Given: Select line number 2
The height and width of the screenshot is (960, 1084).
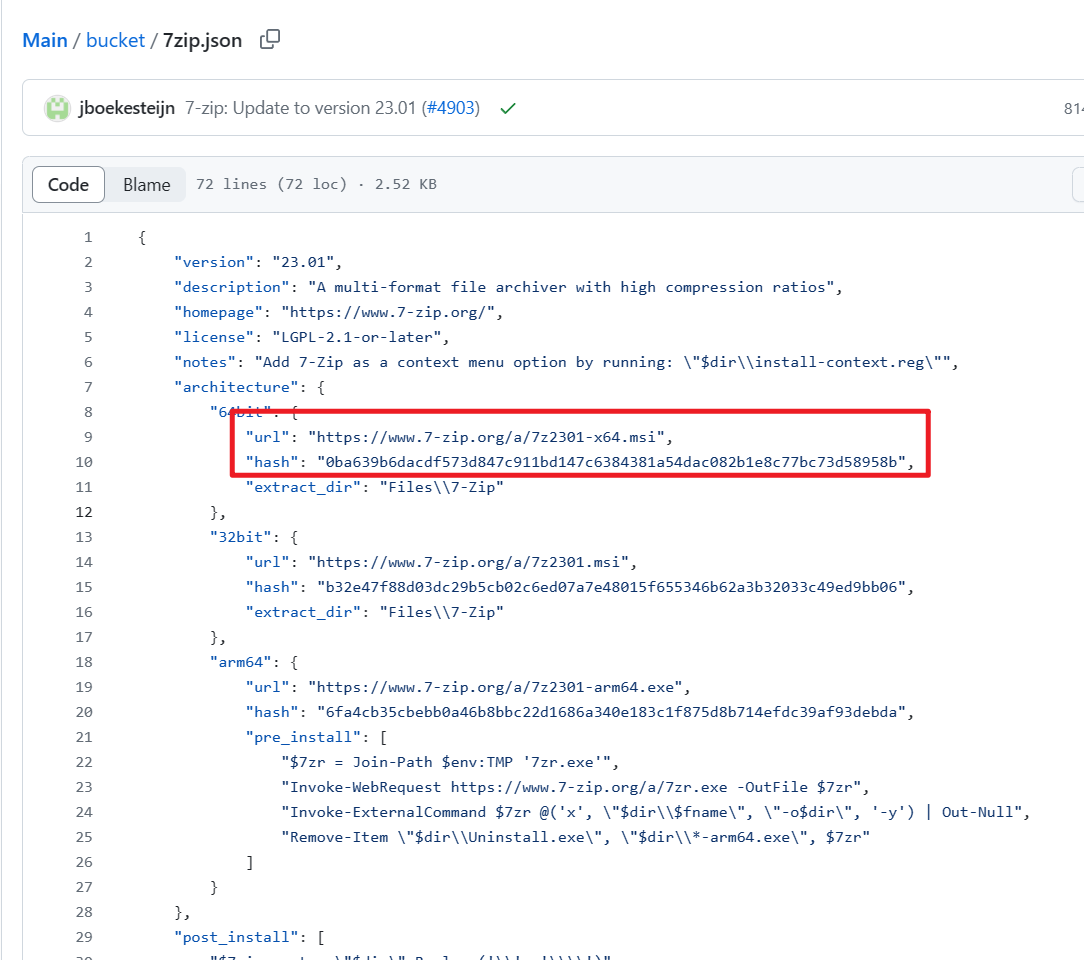Looking at the screenshot, I should [x=88, y=262].
